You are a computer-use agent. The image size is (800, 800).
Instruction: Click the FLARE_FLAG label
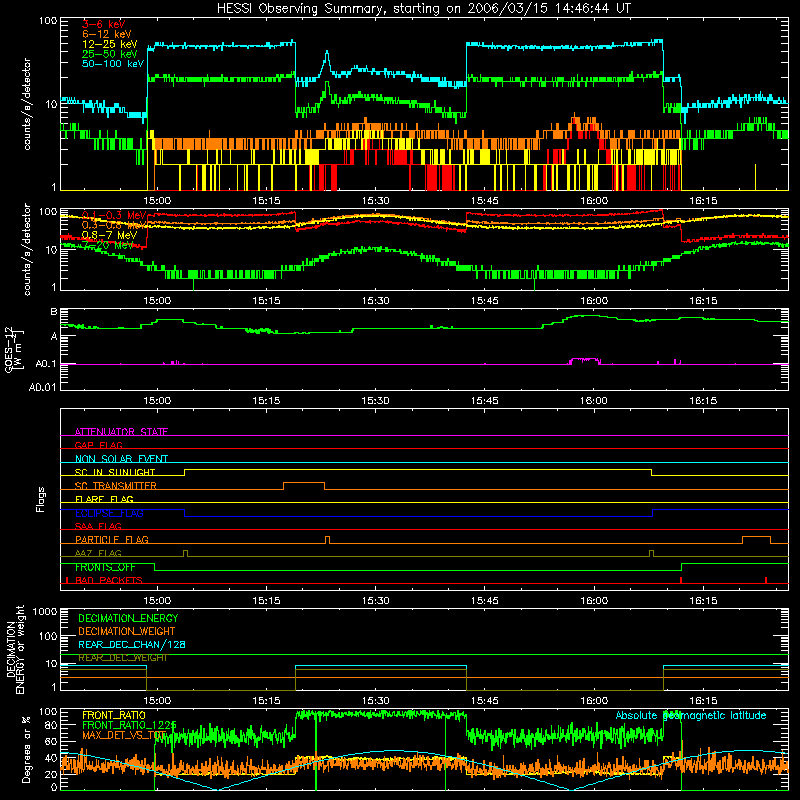coord(104,499)
